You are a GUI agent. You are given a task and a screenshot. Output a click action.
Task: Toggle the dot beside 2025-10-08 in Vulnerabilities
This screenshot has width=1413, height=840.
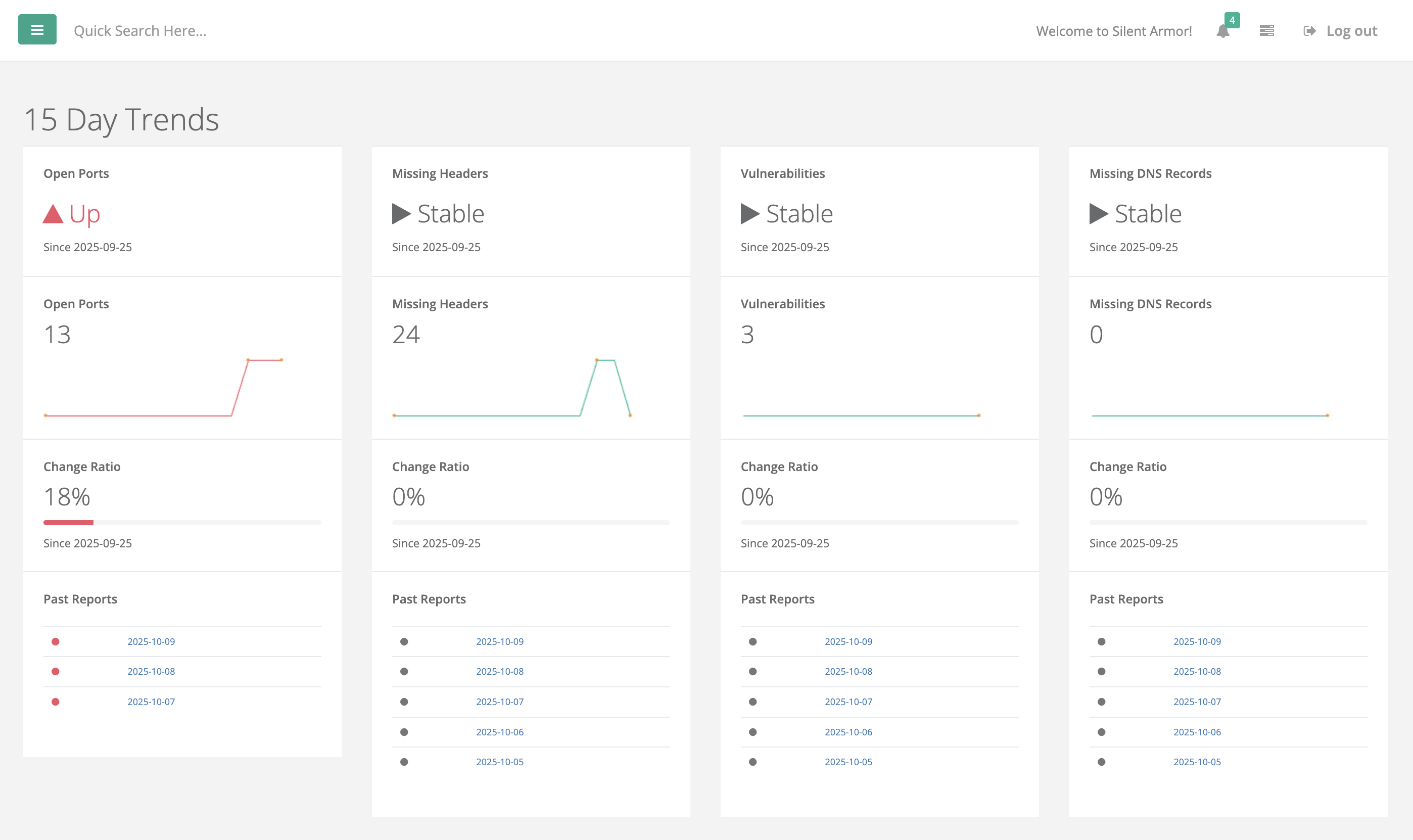pyautogui.click(x=752, y=671)
